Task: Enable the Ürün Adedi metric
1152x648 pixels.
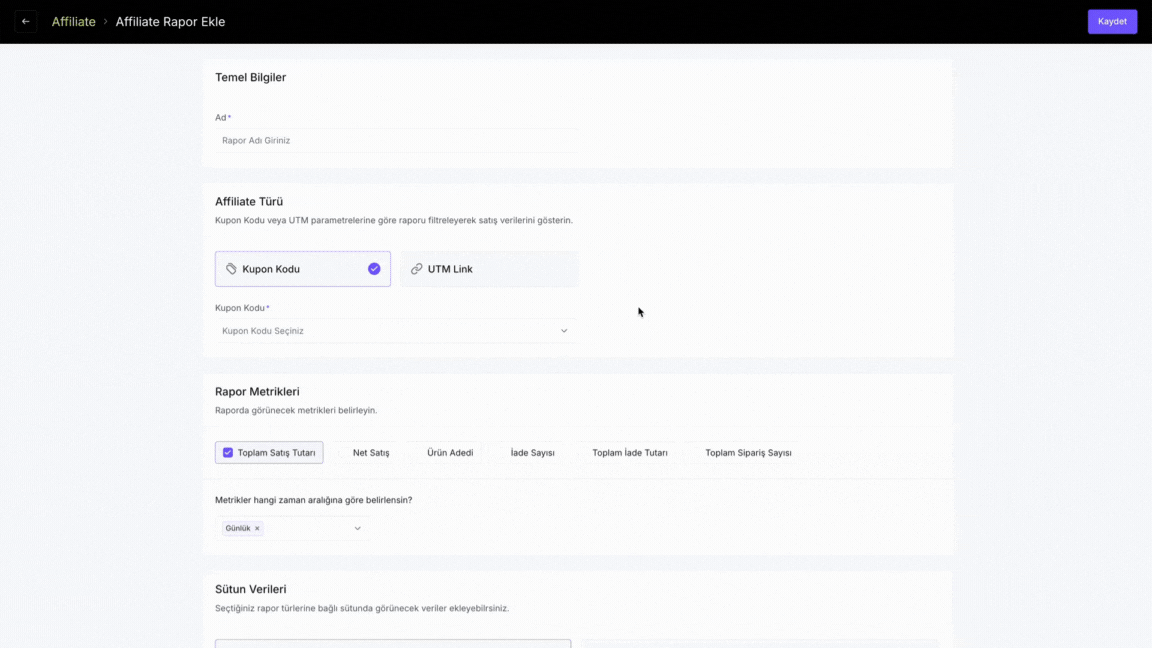Action: pyautogui.click(x=449, y=453)
